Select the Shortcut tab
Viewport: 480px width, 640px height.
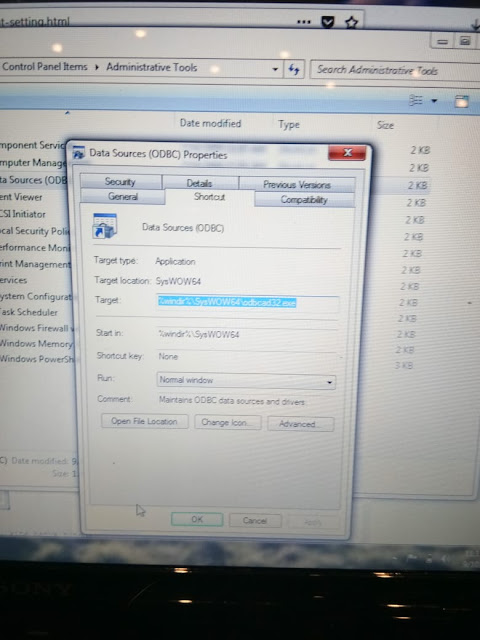pyautogui.click(x=209, y=197)
